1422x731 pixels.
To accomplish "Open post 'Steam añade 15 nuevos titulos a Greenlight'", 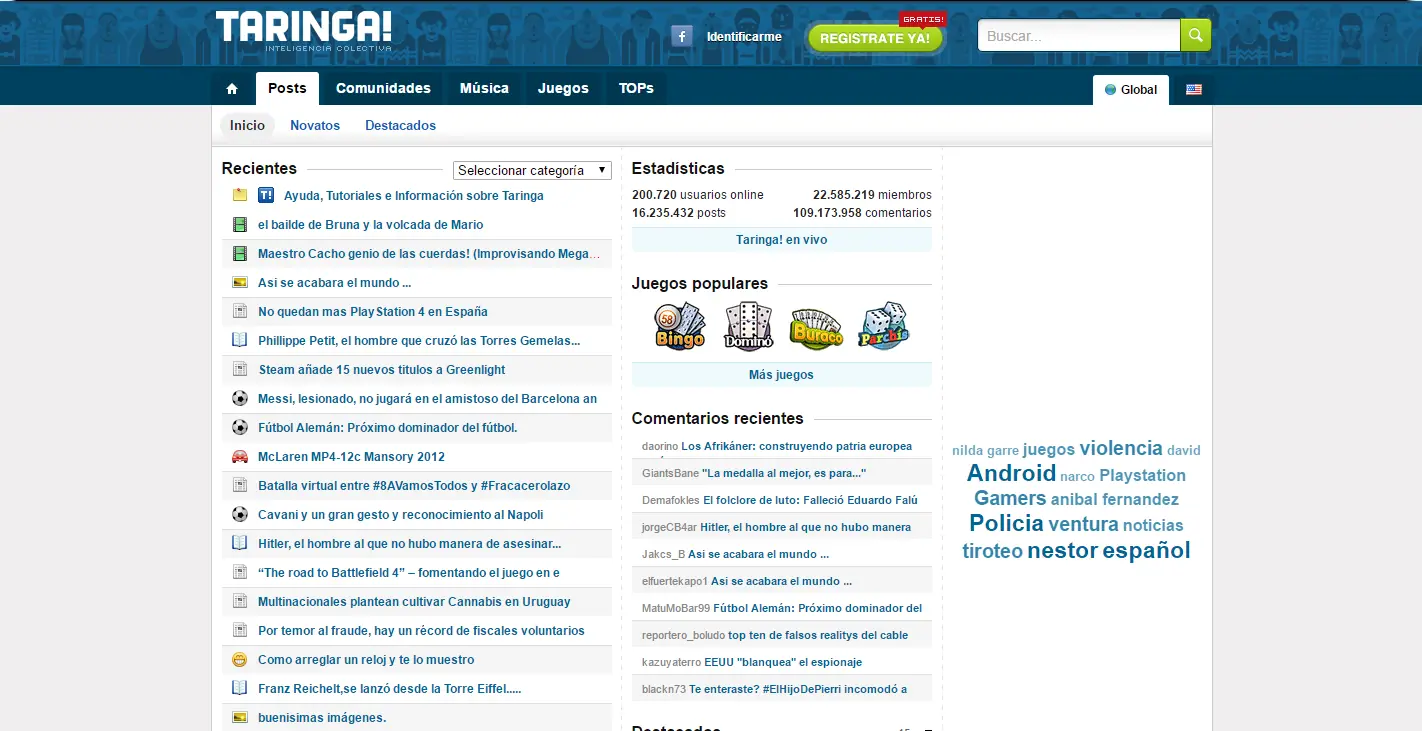I will 382,370.
